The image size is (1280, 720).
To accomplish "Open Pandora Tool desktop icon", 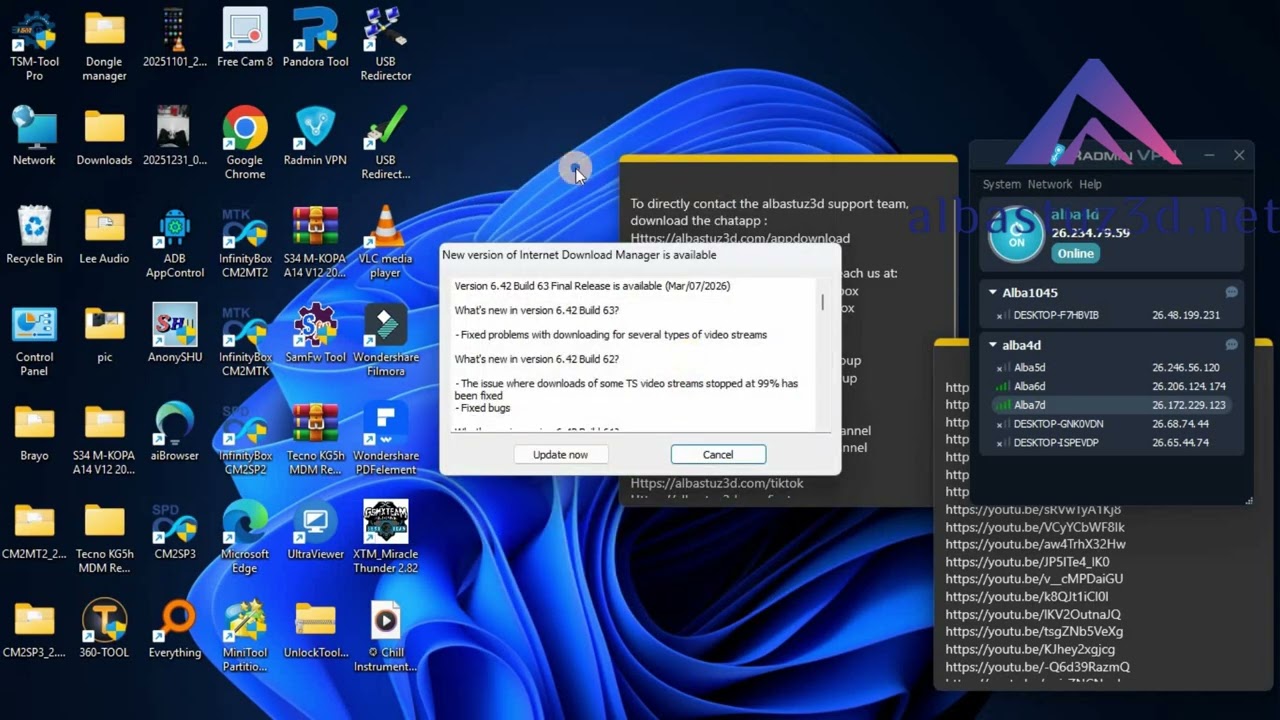I will 315,38.
